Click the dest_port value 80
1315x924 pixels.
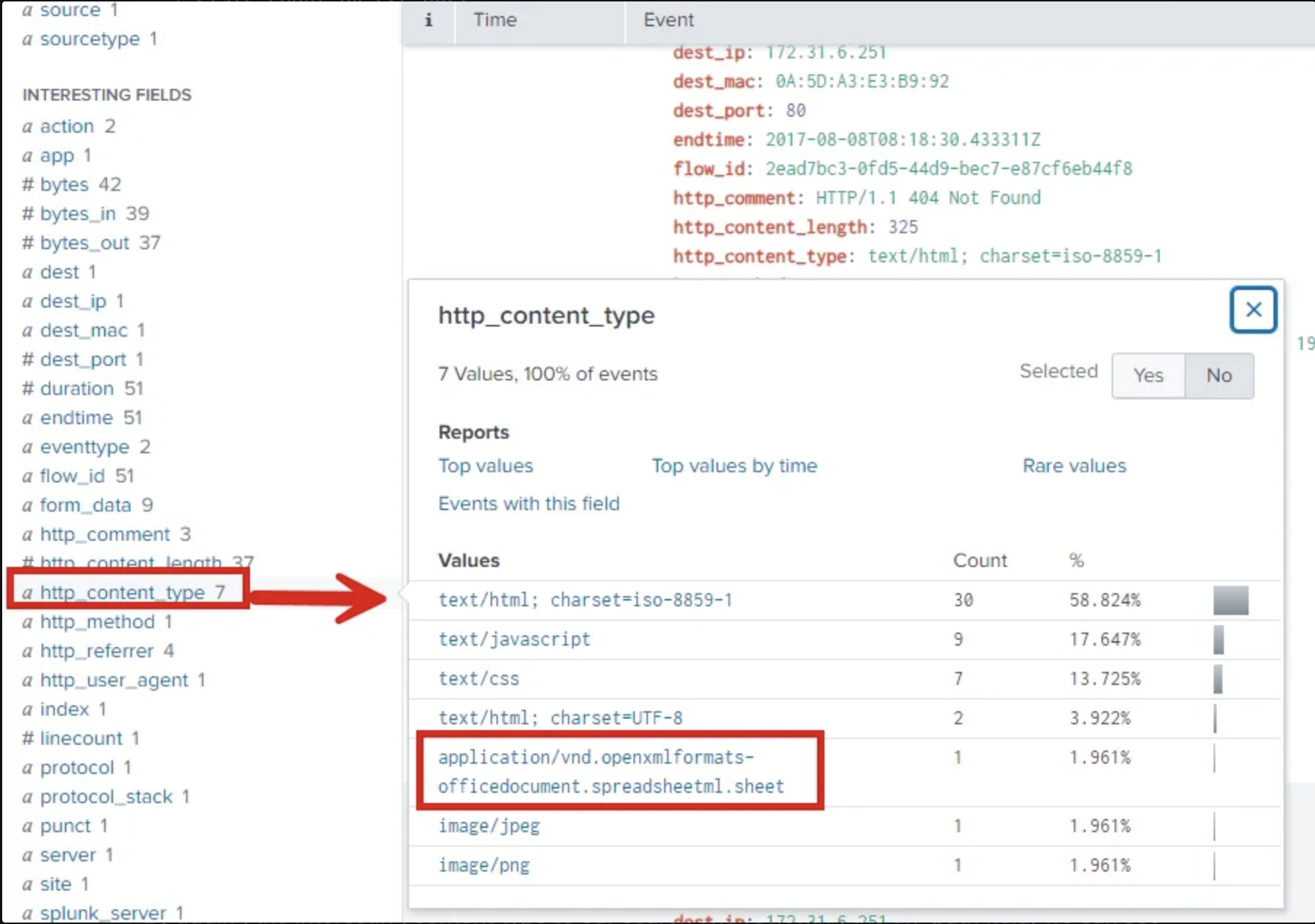coord(795,110)
